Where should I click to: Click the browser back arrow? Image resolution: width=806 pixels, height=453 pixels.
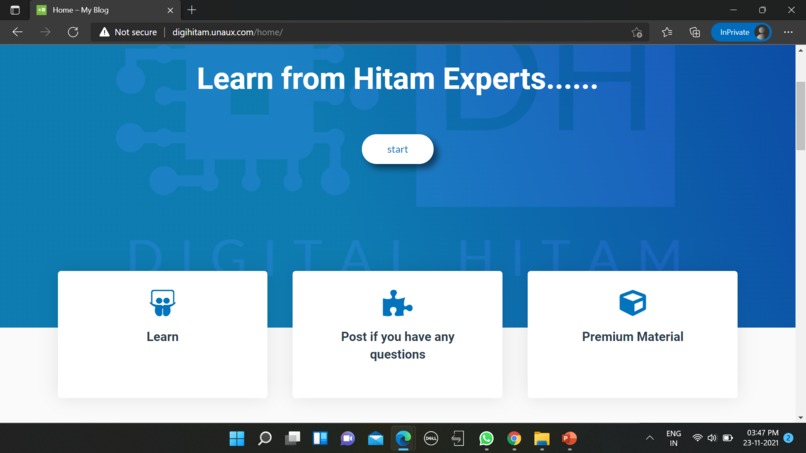17,32
